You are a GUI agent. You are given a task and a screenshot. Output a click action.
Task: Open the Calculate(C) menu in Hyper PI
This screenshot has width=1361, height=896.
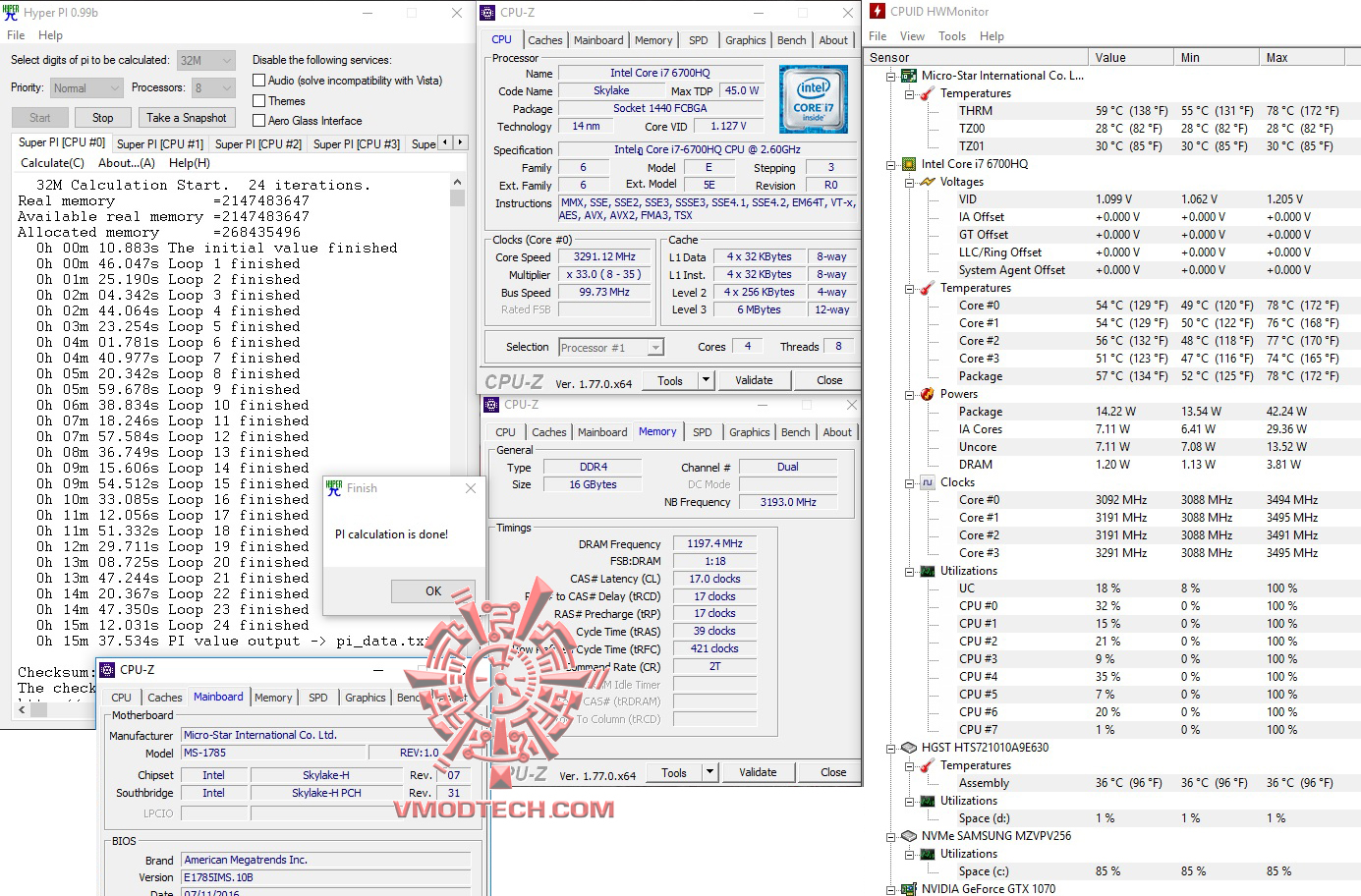point(52,163)
